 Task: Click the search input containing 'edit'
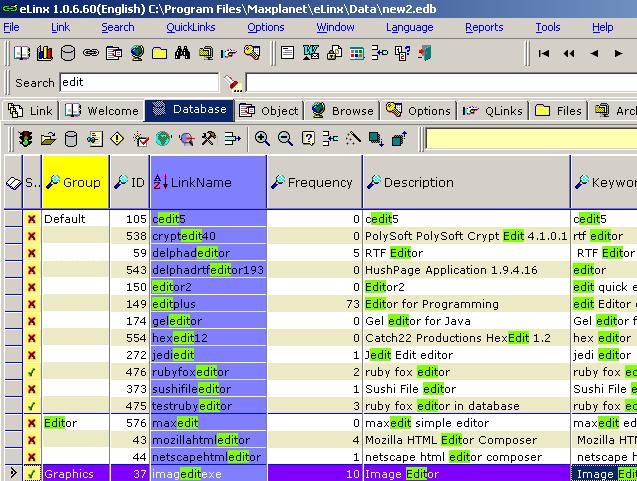(x=139, y=82)
